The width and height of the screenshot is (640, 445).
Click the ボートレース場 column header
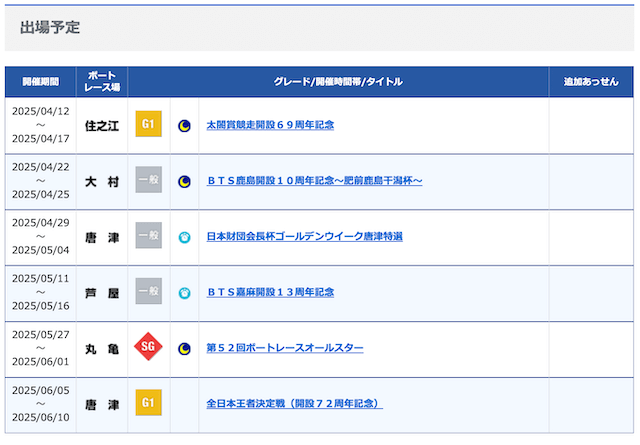102,82
